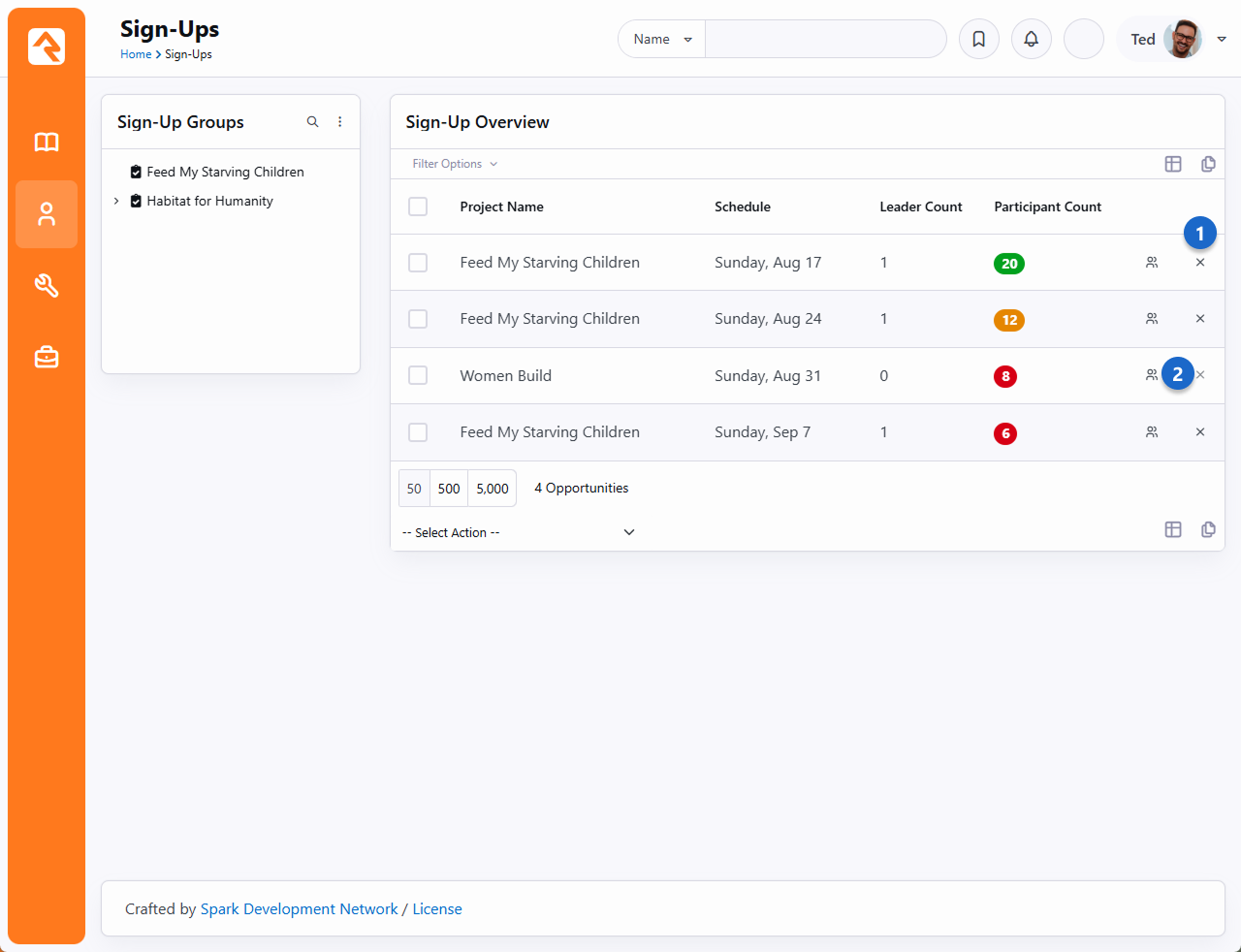The image size is (1241, 952).
Task: Open the Select Action dropdown
Action: 518,532
